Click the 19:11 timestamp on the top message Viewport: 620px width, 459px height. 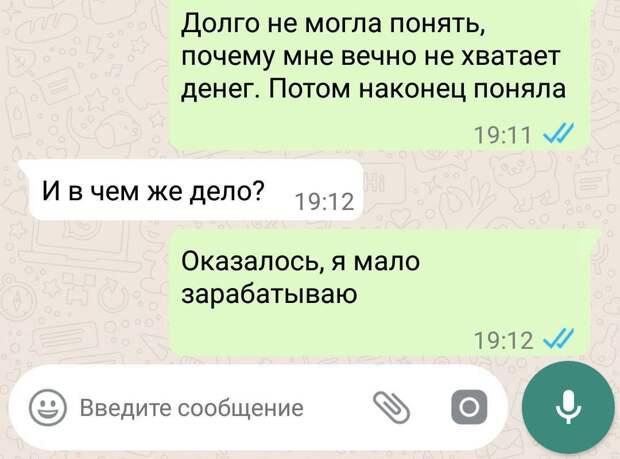pos(502,135)
